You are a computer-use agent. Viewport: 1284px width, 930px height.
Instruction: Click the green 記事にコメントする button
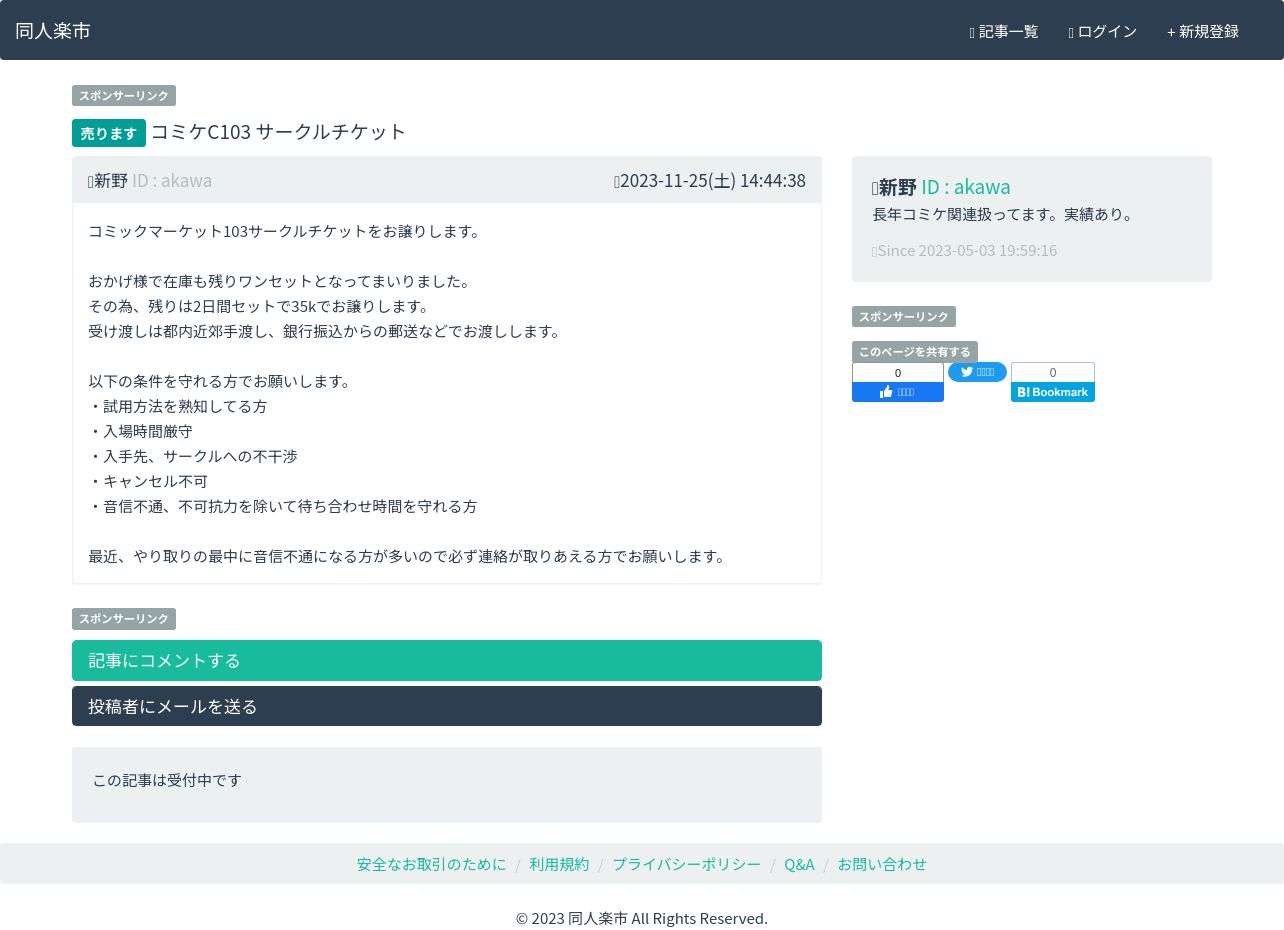(x=447, y=660)
